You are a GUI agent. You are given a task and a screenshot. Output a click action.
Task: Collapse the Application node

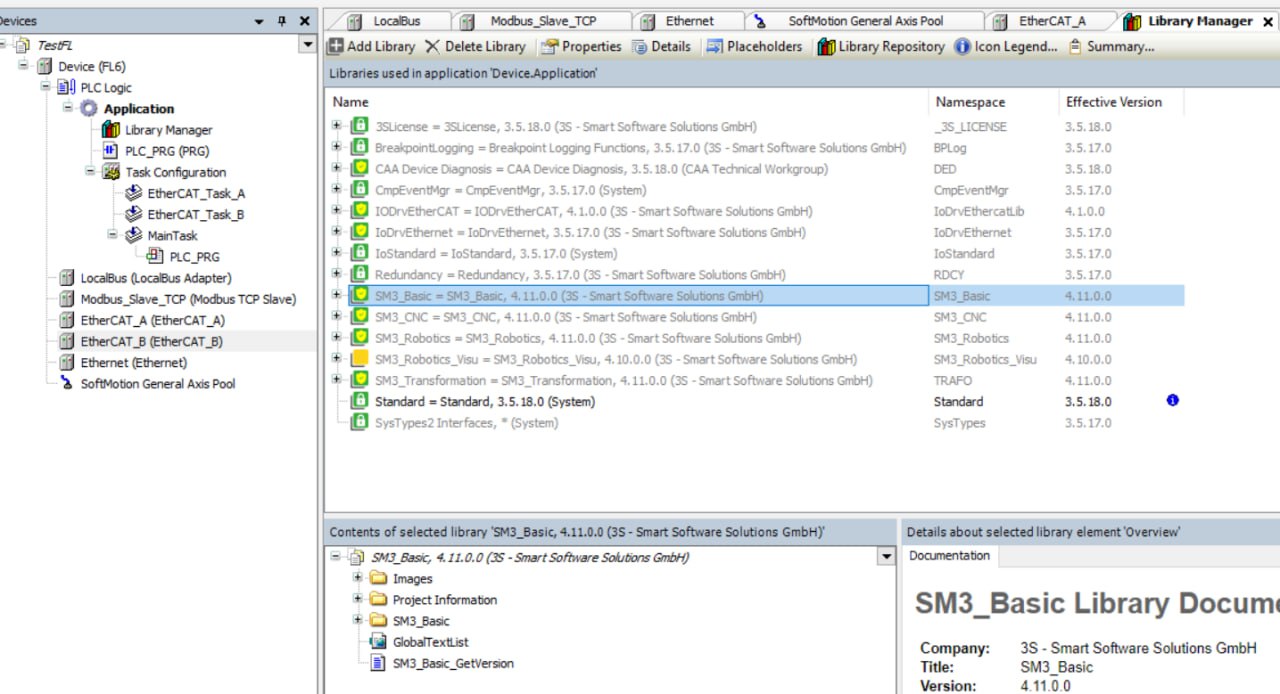click(68, 108)
